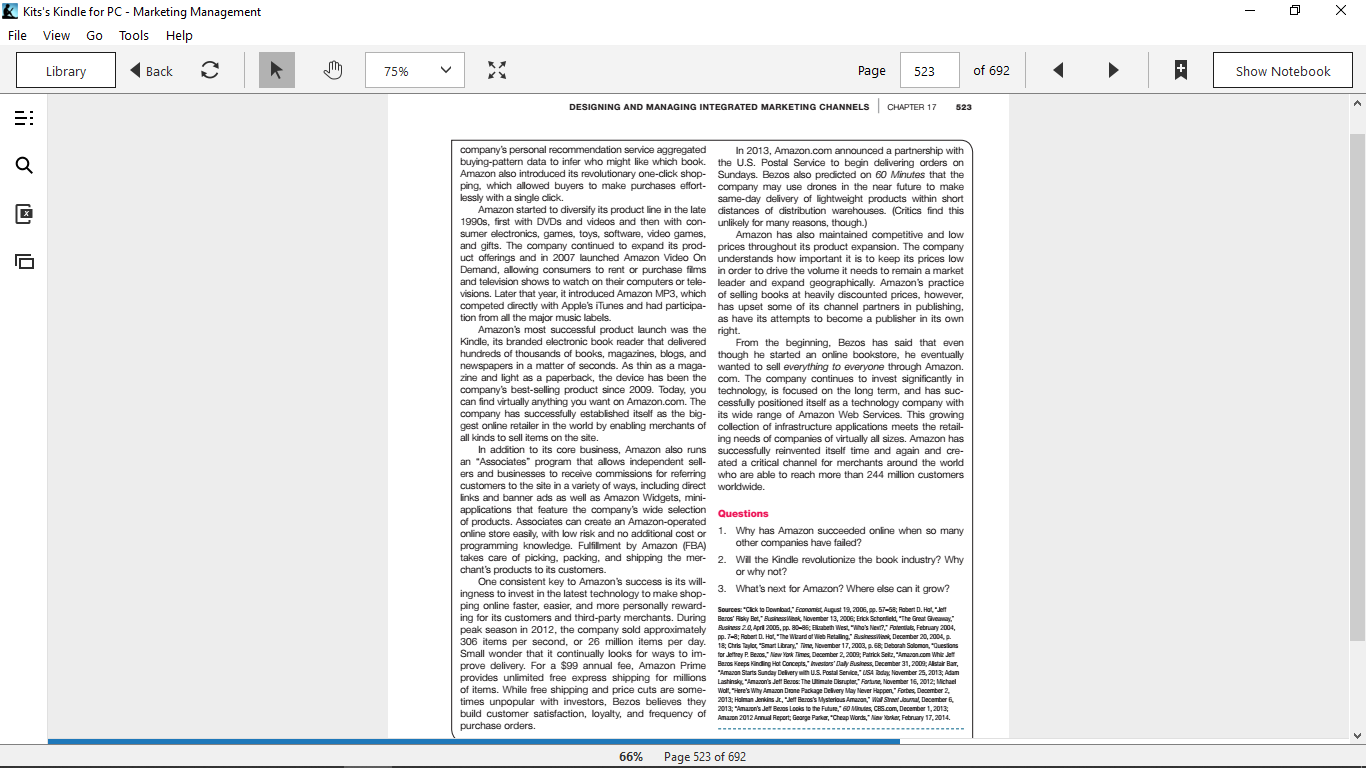The height and width of the screenshot is (768, 1366).
Task: Click the vertical scrollbar thumb
Action: tap(1358, 386)
